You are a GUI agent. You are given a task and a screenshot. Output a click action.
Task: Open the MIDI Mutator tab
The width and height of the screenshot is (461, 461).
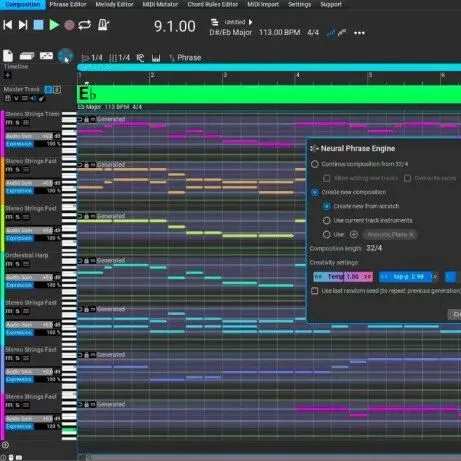point(160,4)
